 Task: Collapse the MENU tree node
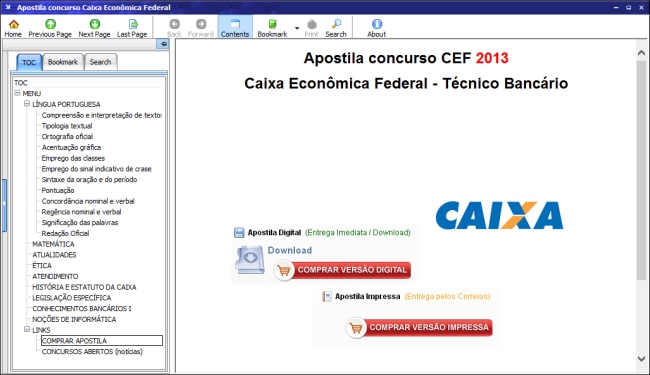(x=17, y=93)
